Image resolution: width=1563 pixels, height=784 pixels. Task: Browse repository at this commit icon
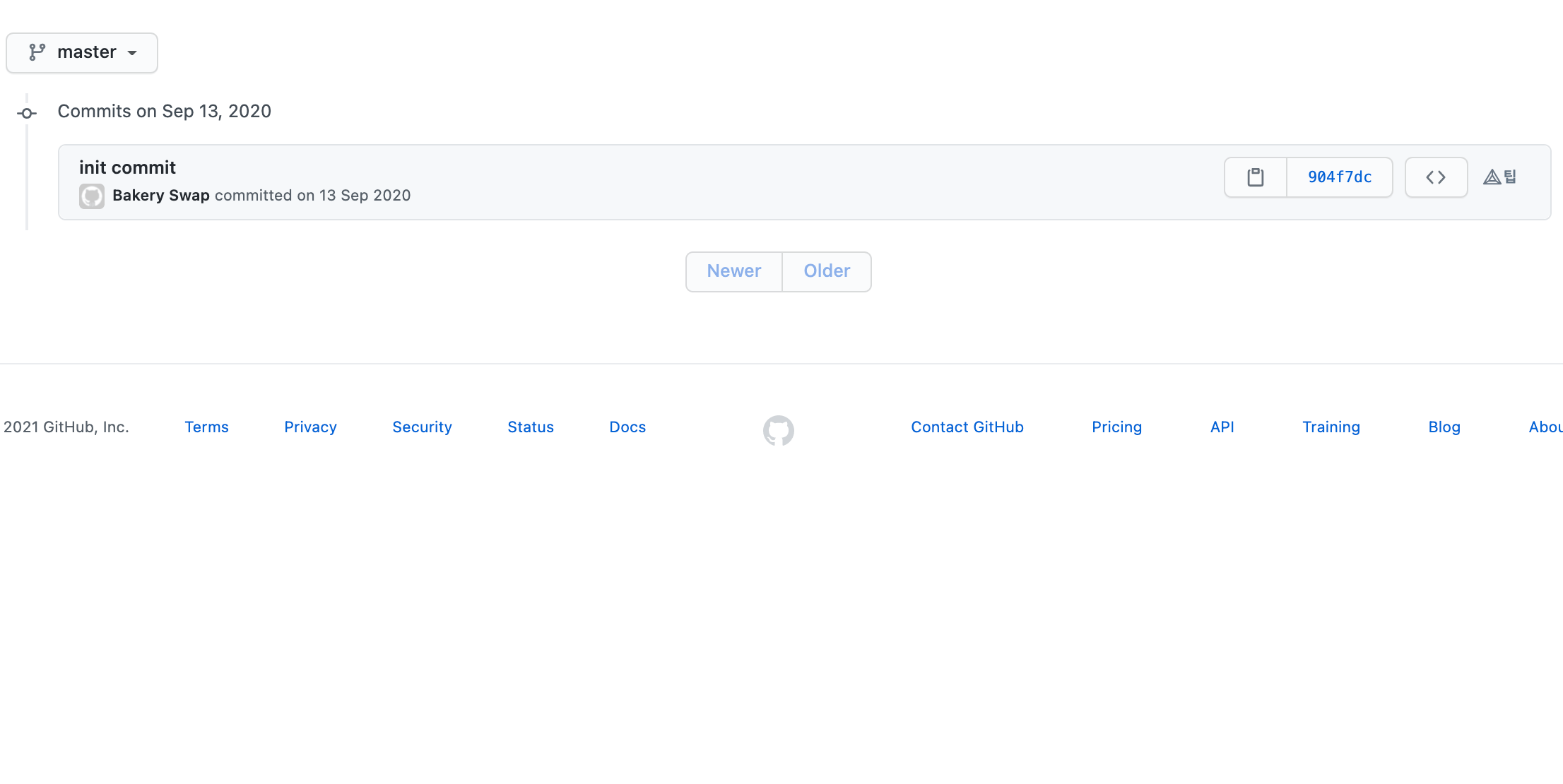pyautogui.click(x=1435, y=177)
